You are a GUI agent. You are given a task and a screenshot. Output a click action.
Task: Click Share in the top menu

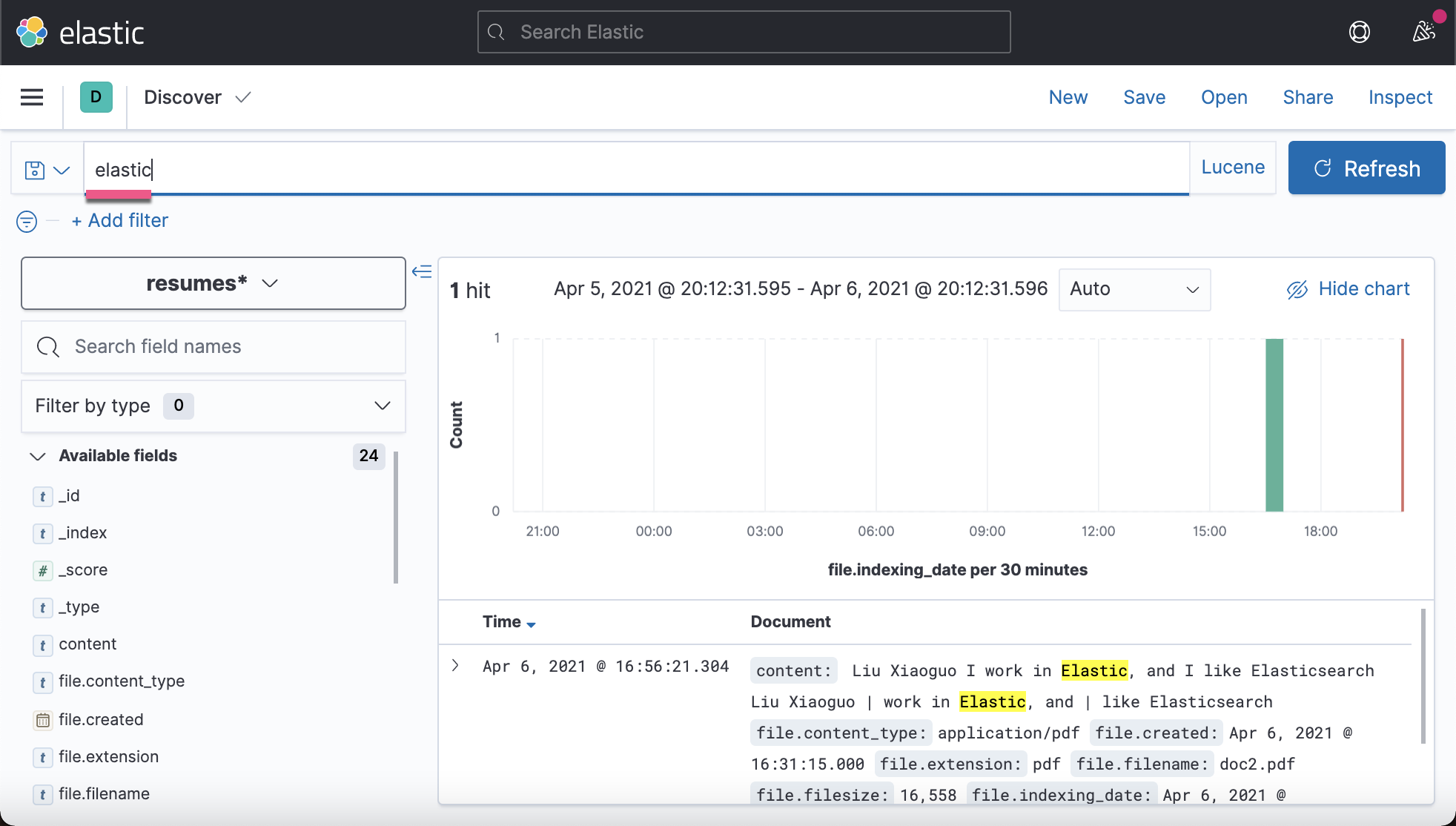click(1308, 97)
